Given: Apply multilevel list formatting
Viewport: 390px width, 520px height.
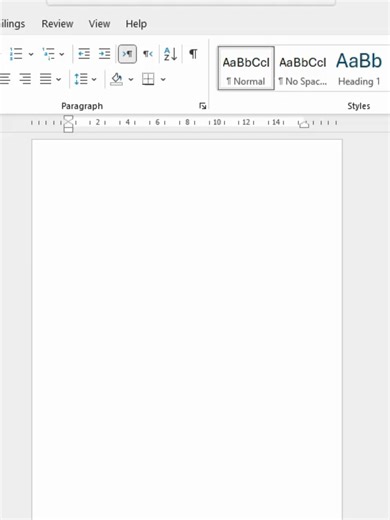Looking at the screenshot, I should 49,54.
